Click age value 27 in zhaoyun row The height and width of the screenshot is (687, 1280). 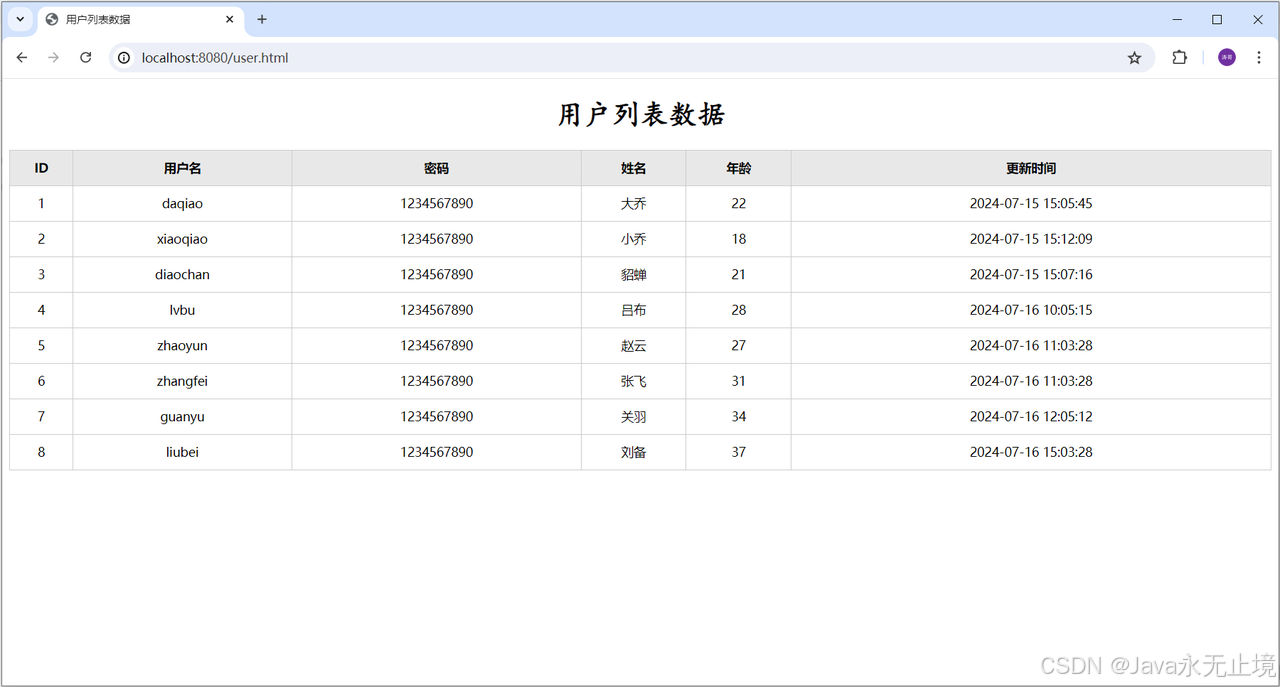739,346
